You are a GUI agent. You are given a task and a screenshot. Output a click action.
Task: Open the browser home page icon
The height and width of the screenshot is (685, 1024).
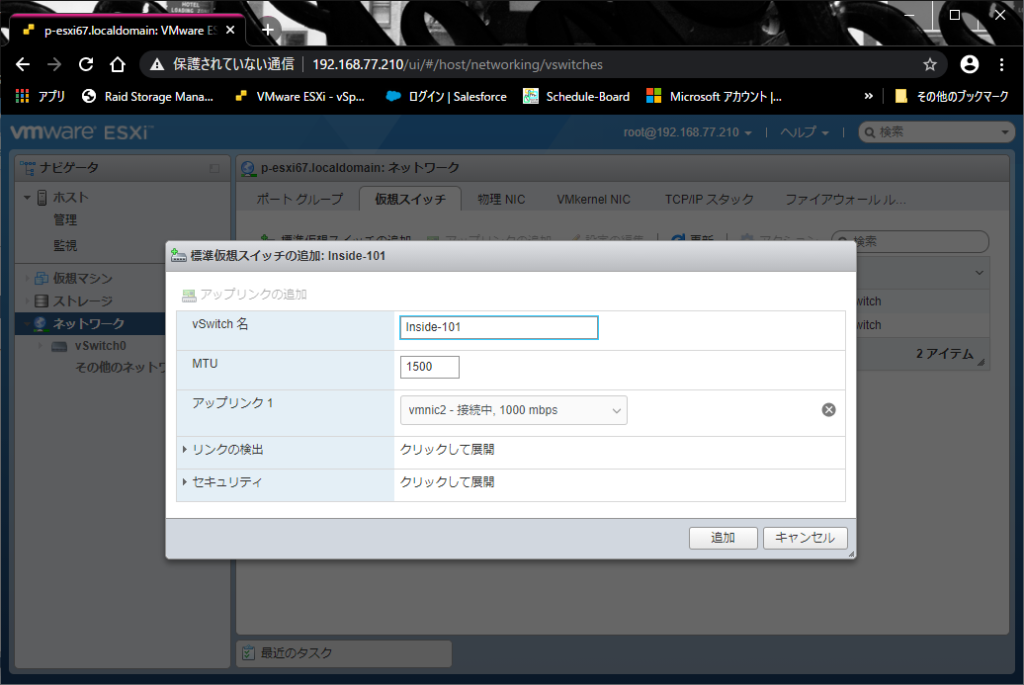click(117, 64)
